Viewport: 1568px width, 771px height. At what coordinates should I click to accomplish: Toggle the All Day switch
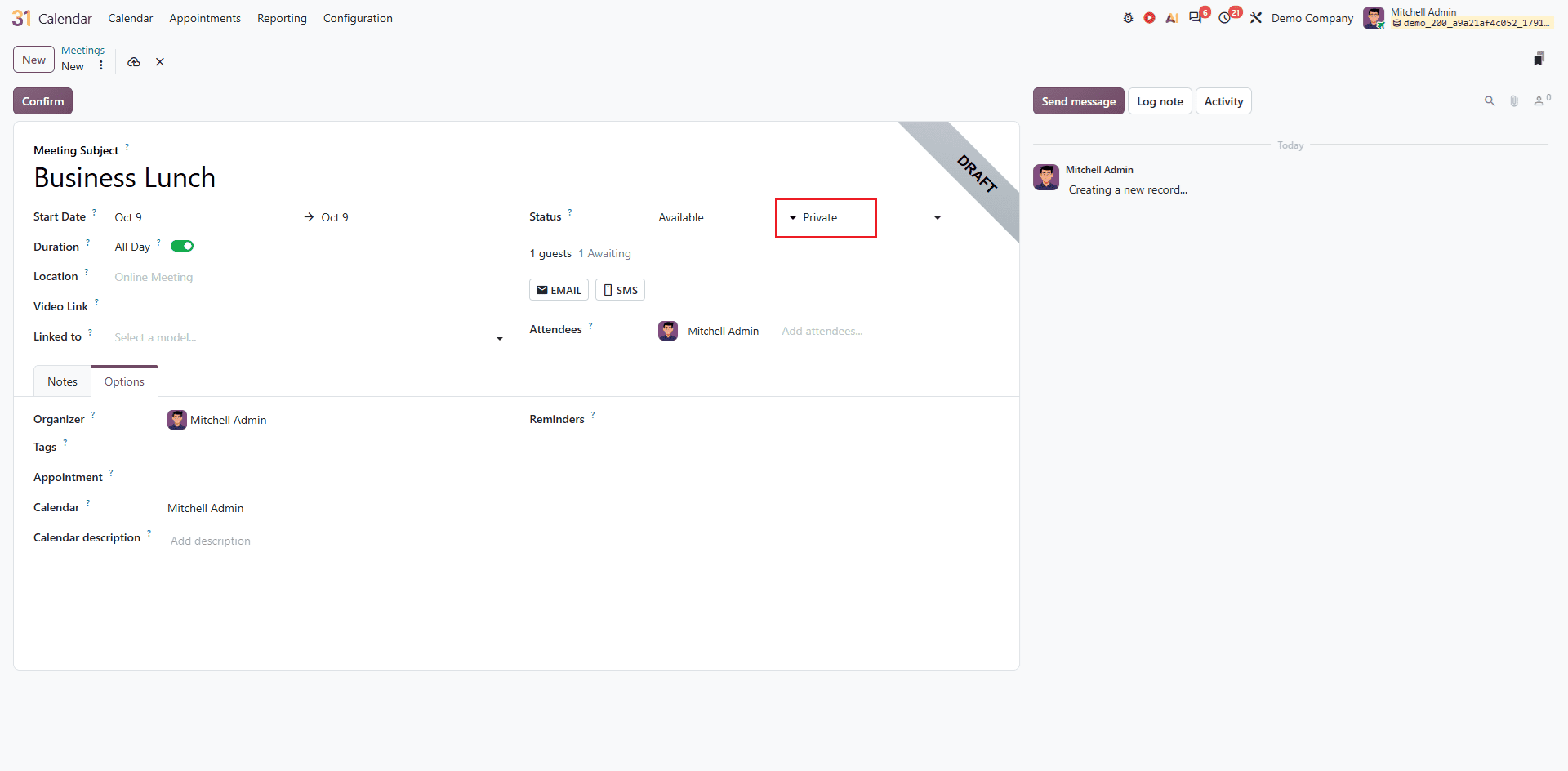tap(182, 246)
